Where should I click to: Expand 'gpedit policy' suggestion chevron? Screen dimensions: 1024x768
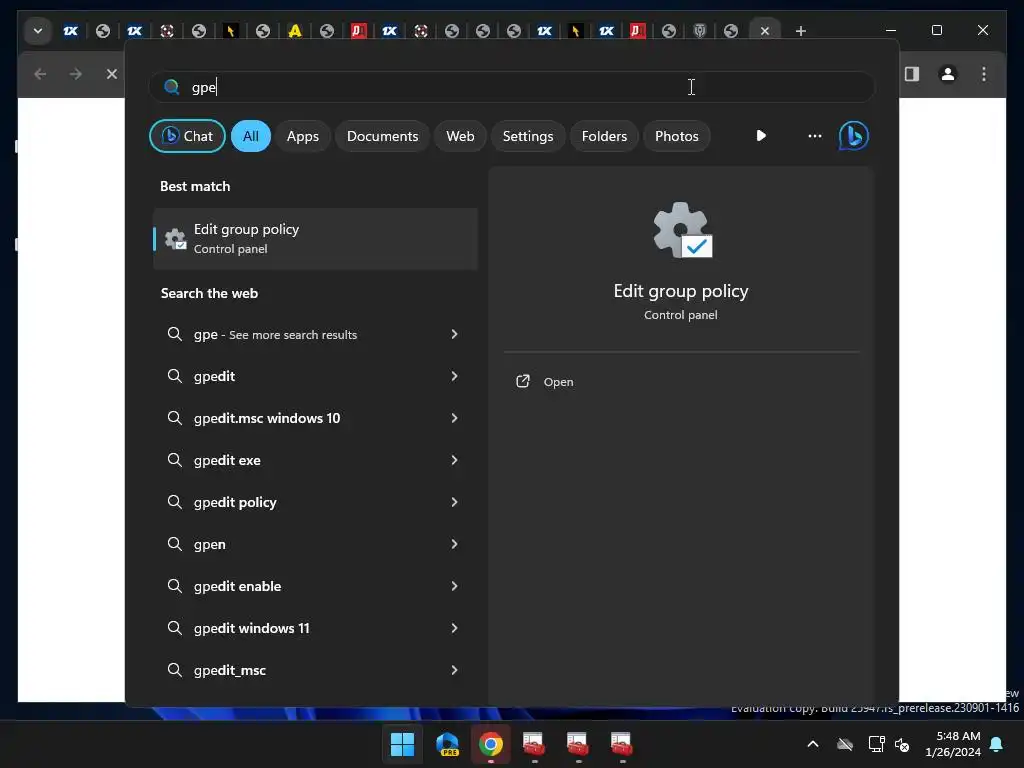click(x=455, y=502)
